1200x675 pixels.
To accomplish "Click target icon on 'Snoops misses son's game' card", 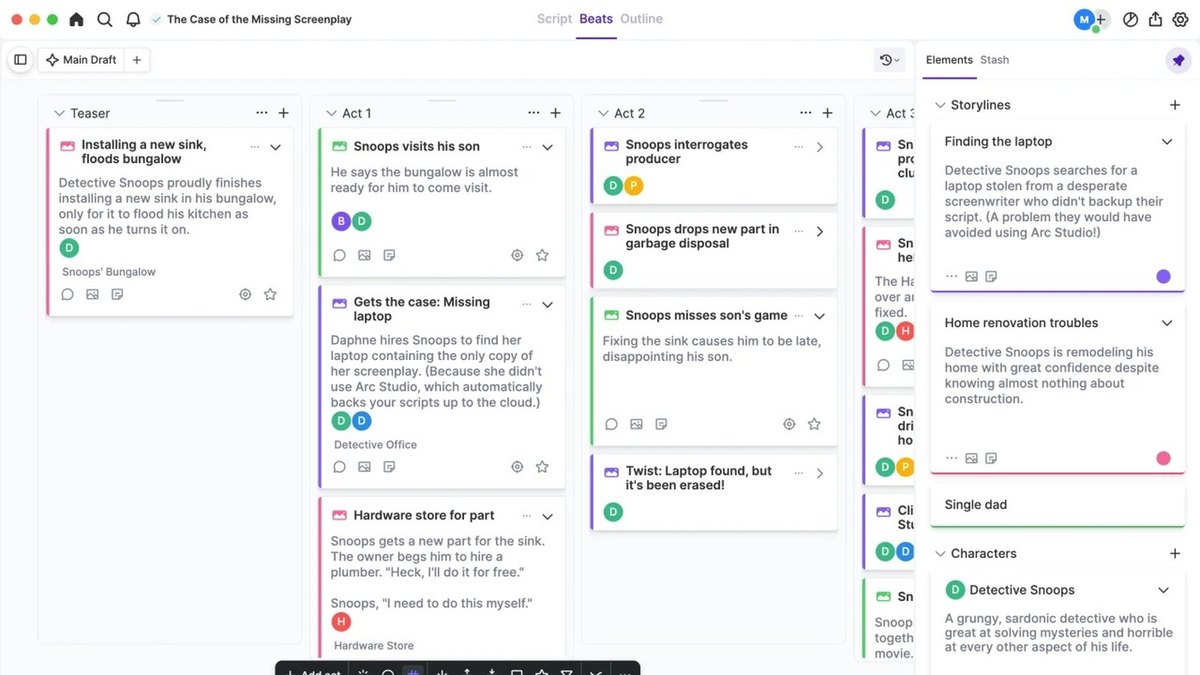I will (789, 424).
